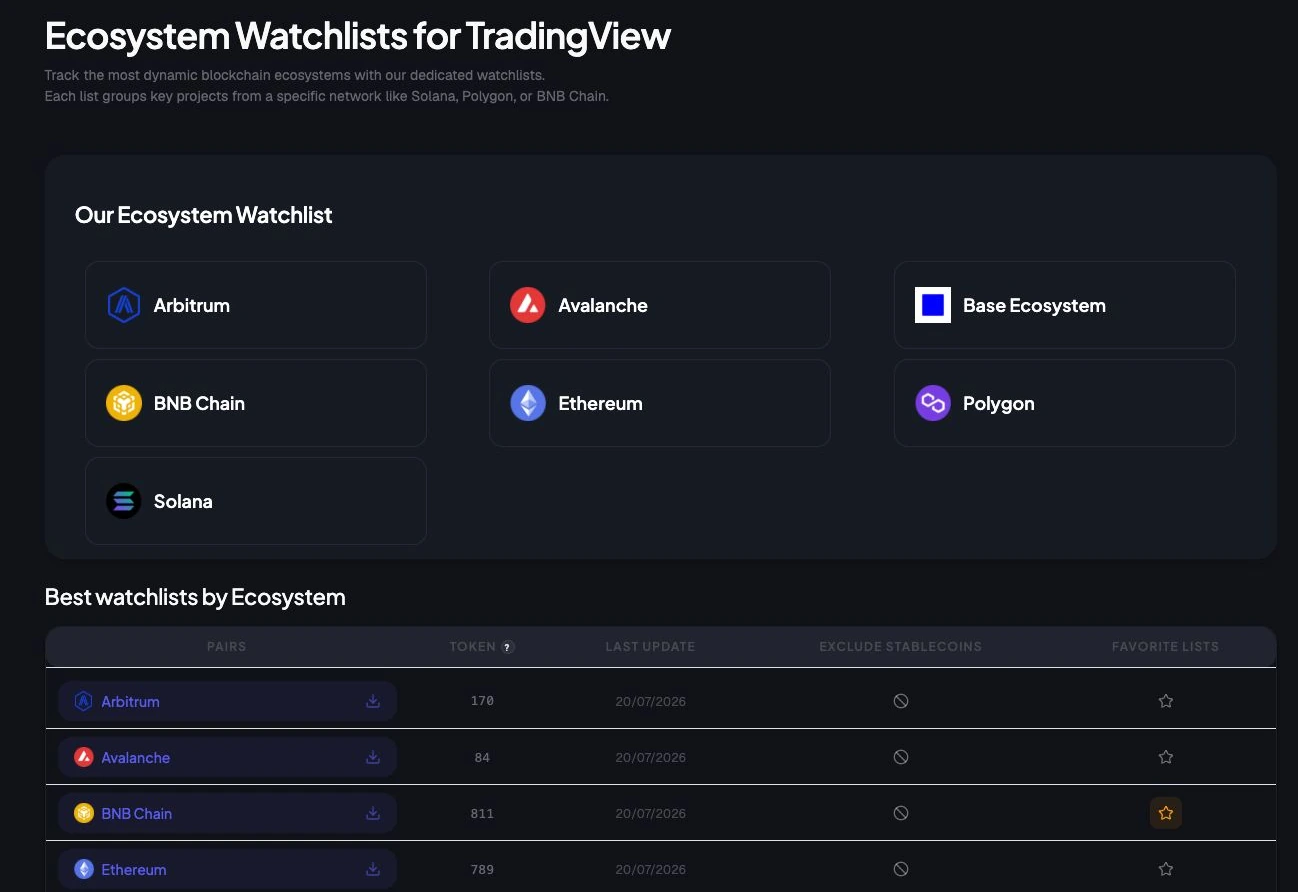Favorite the Arbitrum list with star

pos(1166,701)
